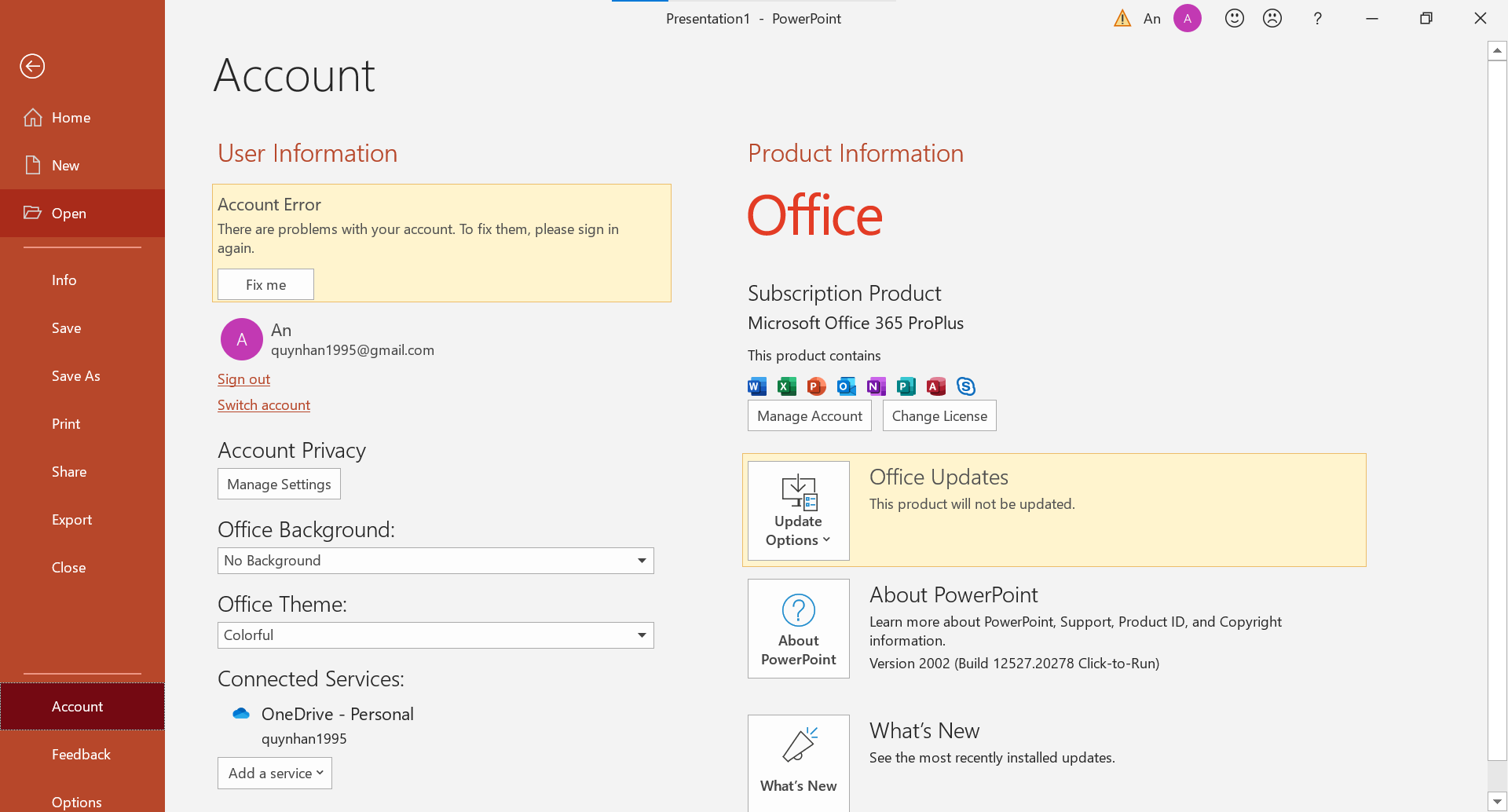Screen dimensions: 1508x812
Task: Click Manage Settings under Account Privacy
Action: pos(279,484)
